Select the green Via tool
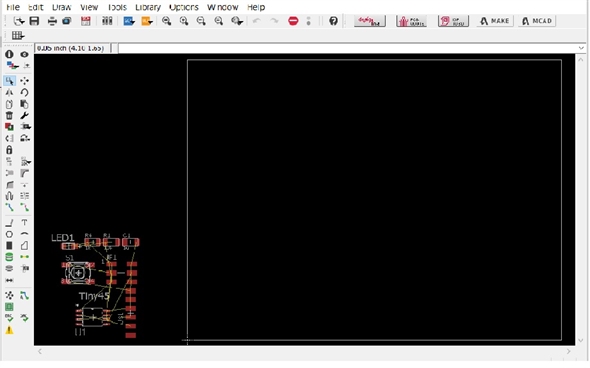 (9, 257)
